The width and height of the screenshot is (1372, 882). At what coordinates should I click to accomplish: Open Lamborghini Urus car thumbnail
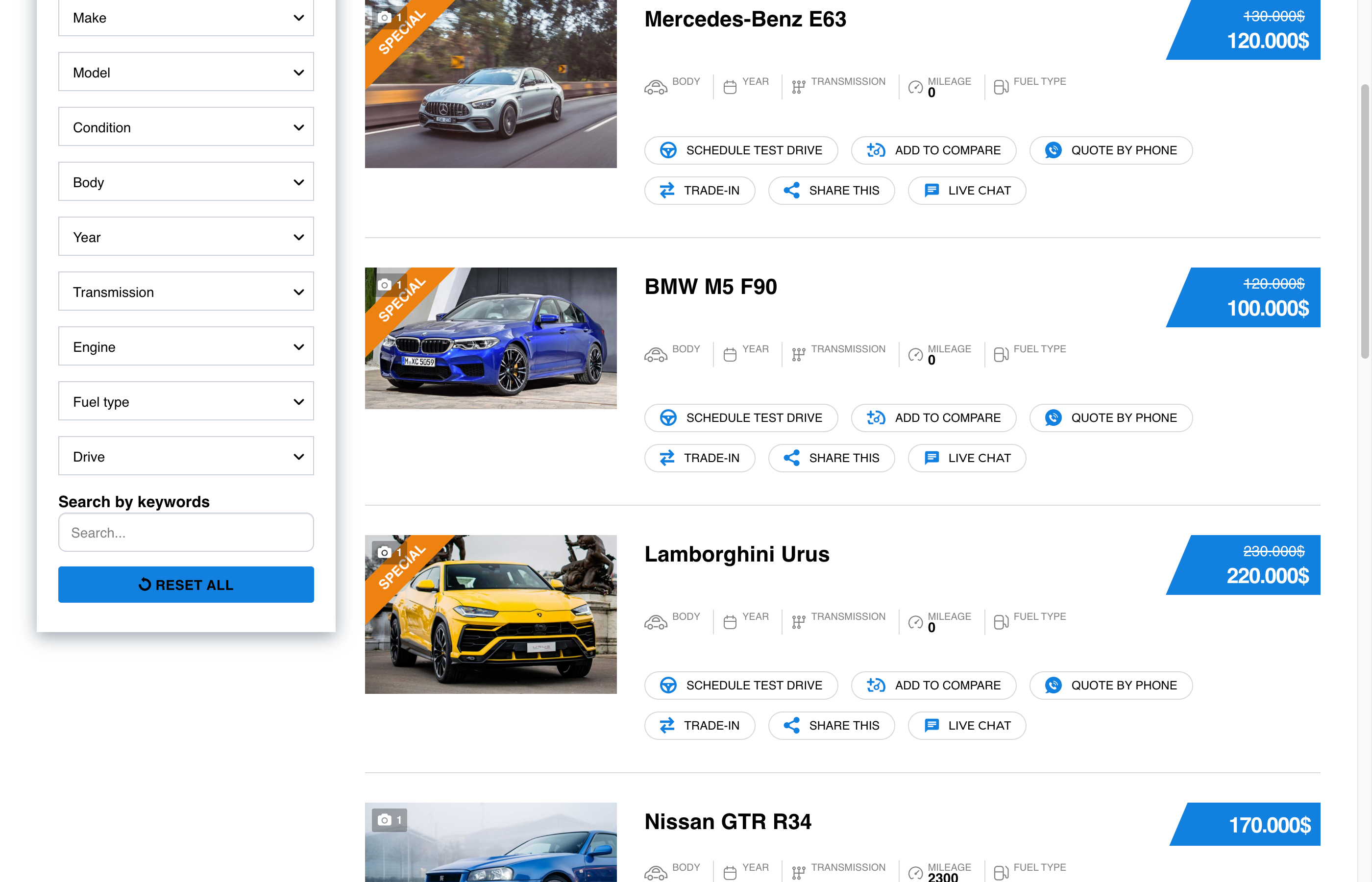491,614
